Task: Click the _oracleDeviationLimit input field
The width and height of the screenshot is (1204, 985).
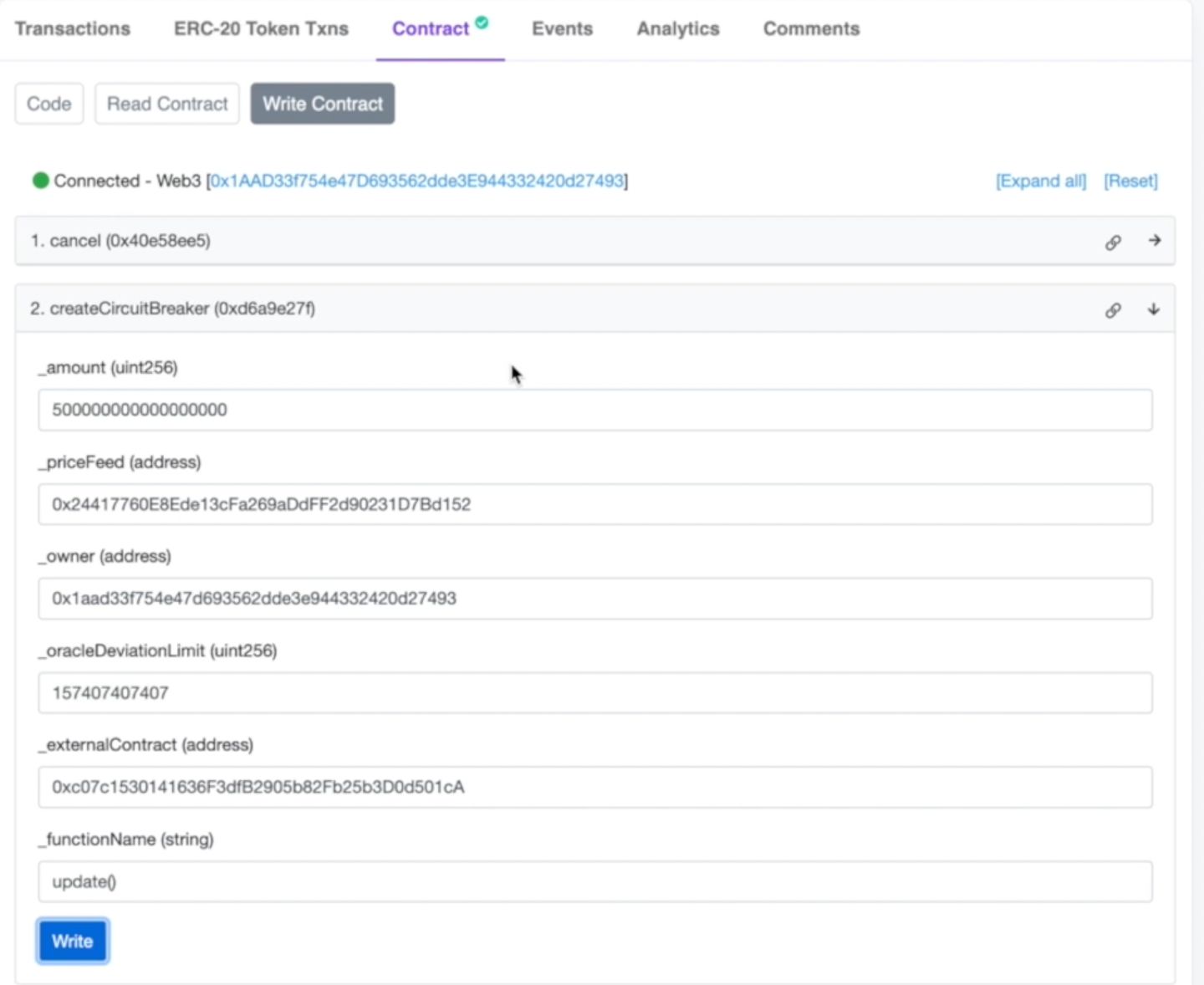Action: point(595,693)
